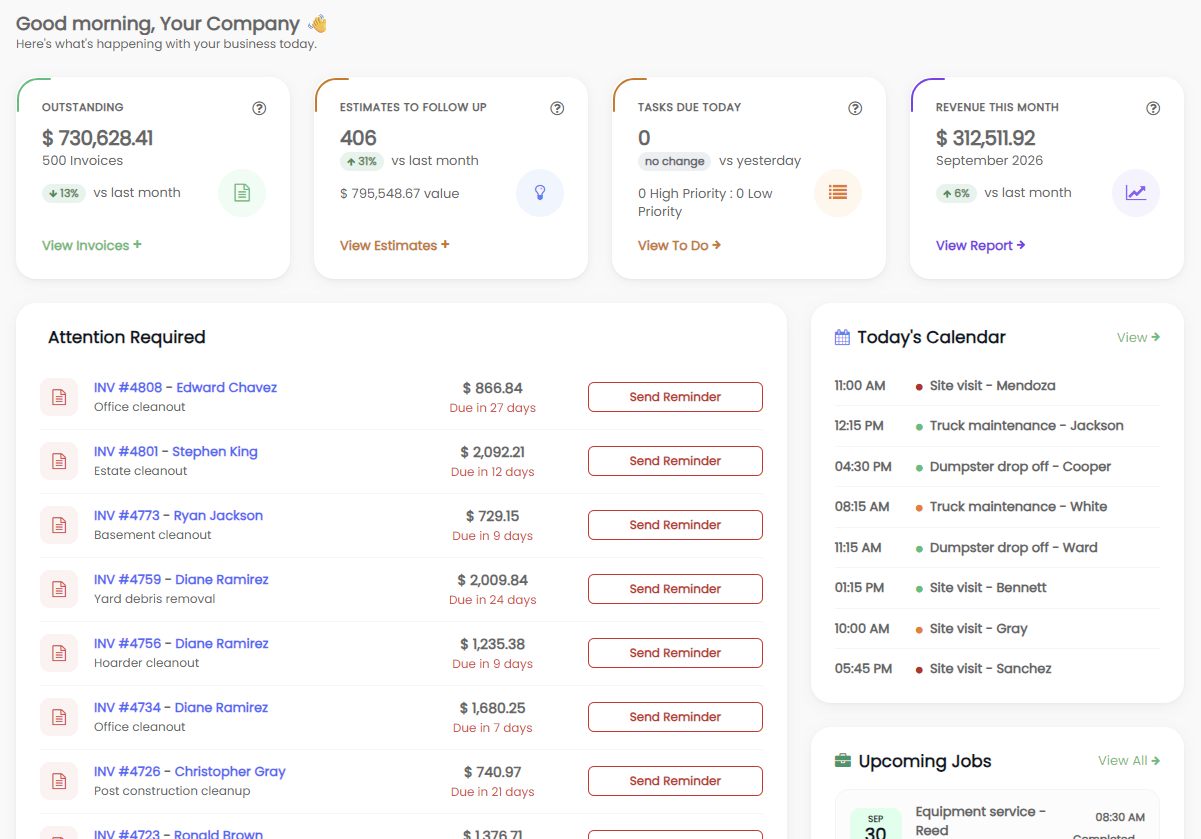1201x839 pixels.
Task: Send reminder for INV #4726 Christopher Gray
Action: tap(675, 781)
